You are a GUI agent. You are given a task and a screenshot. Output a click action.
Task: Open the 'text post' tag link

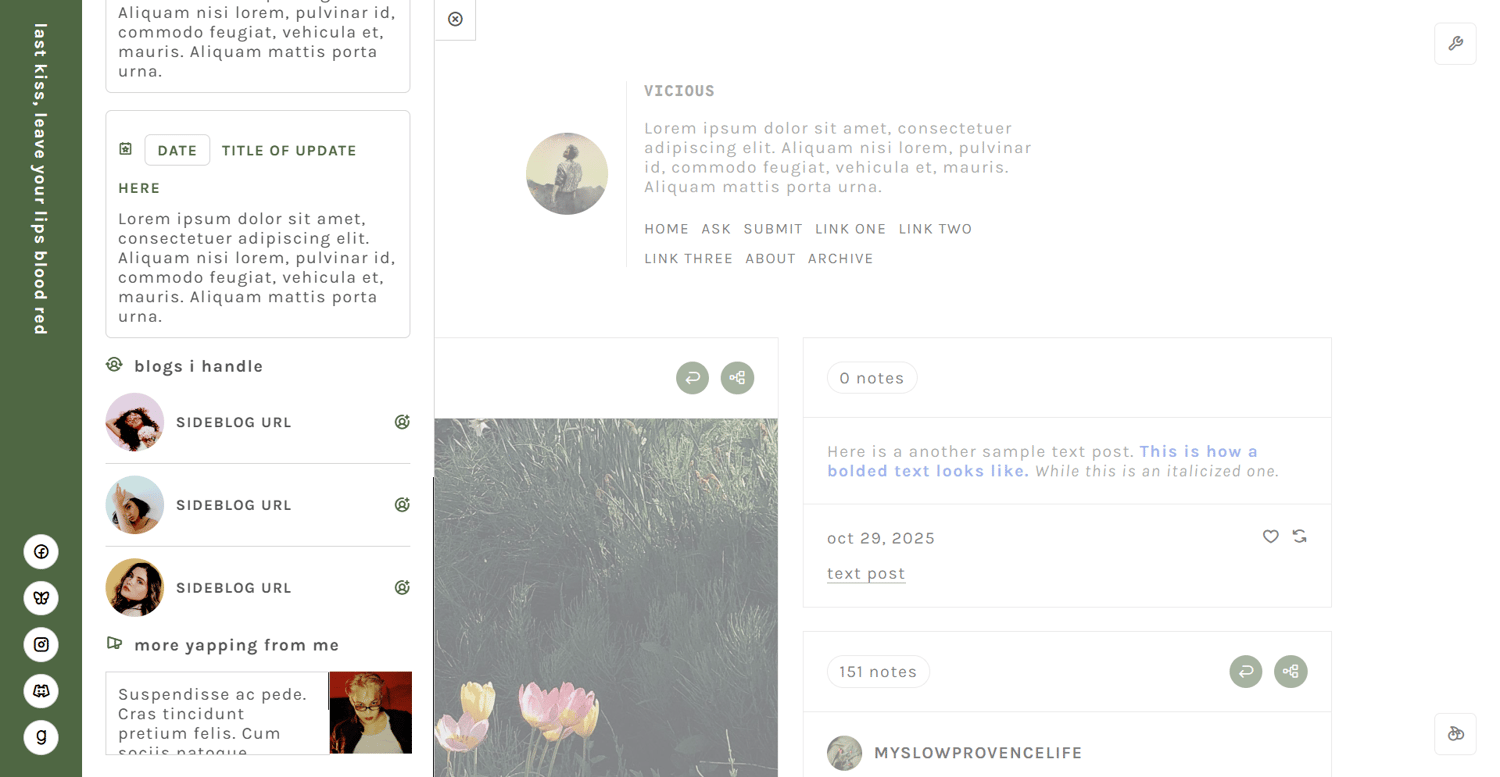(866, 574)
